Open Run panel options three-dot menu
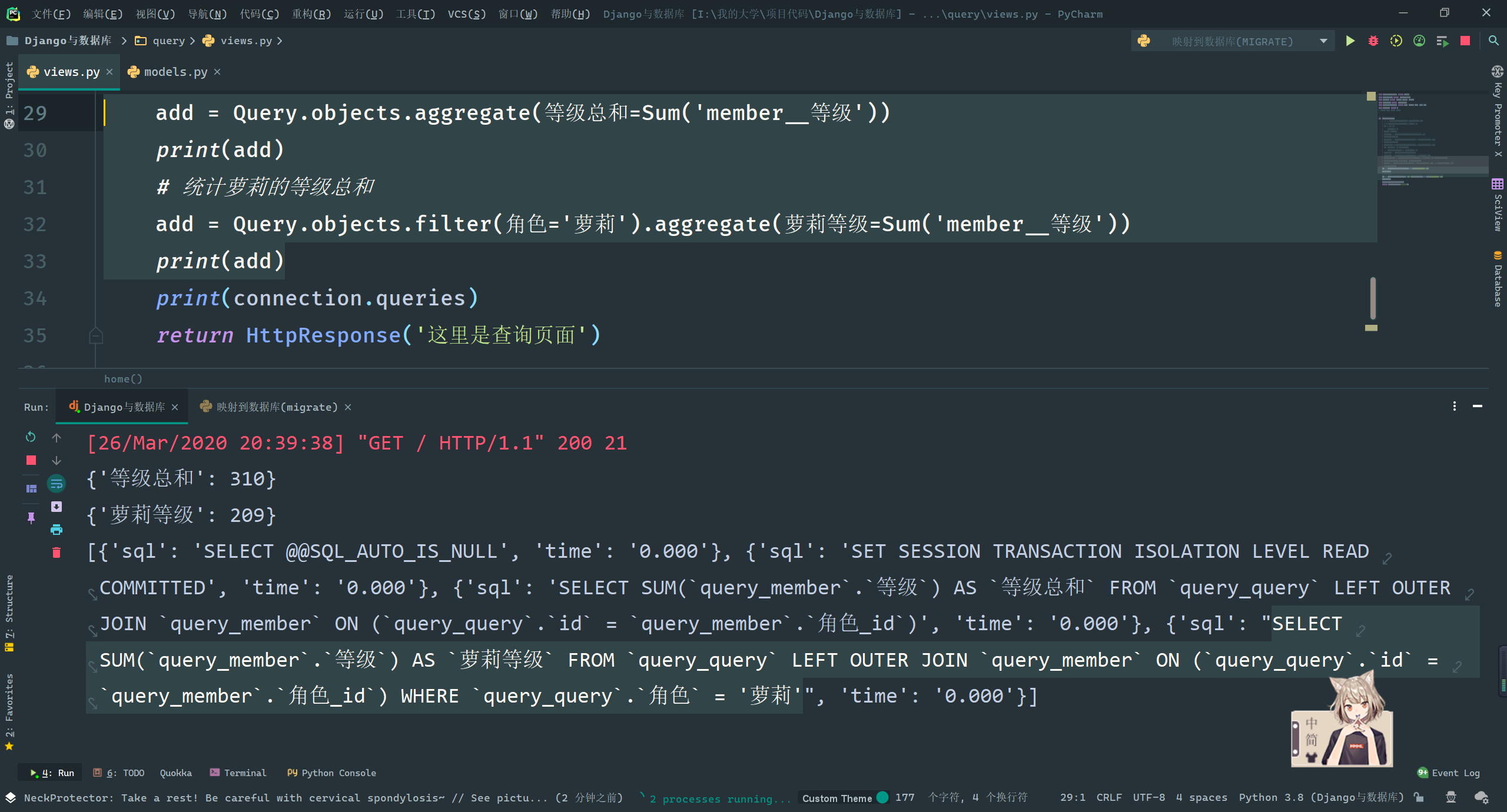Image resolution: width=1507 pixels, height=812 pixels. pos(1454,407)
